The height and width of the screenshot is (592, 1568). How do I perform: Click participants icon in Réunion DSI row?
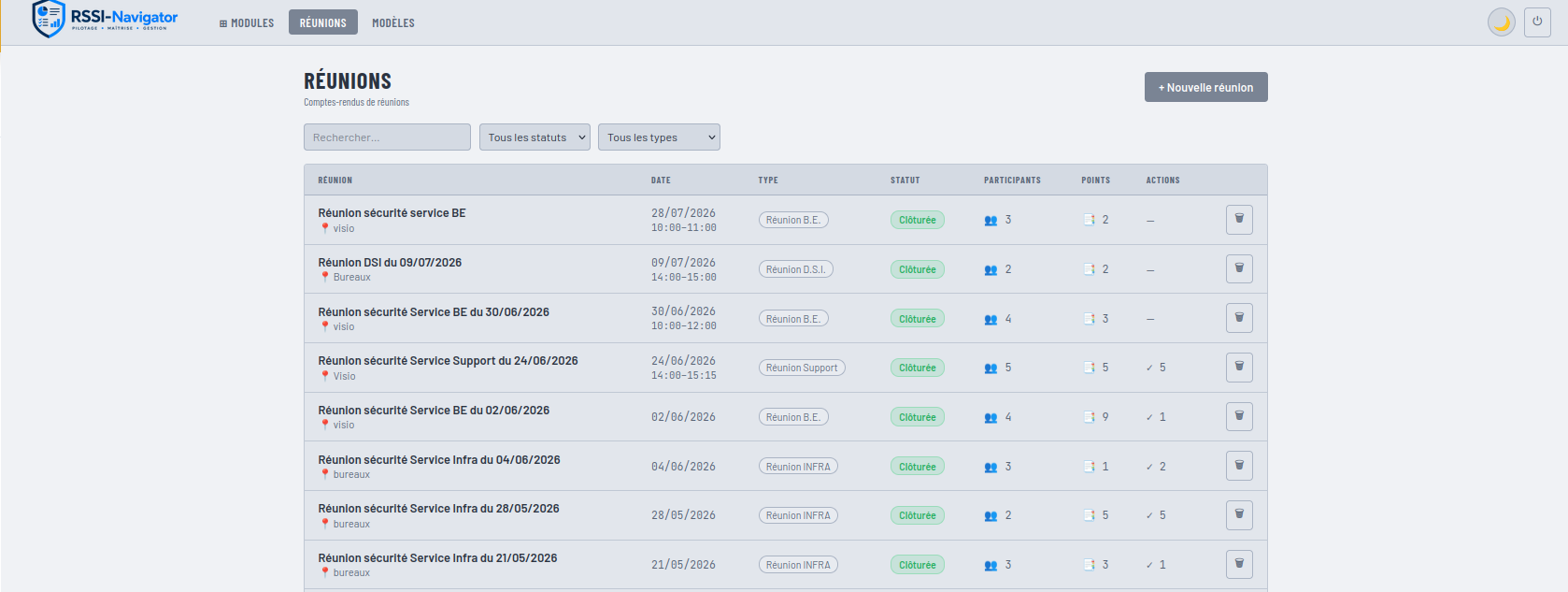(x=991, y=270)
